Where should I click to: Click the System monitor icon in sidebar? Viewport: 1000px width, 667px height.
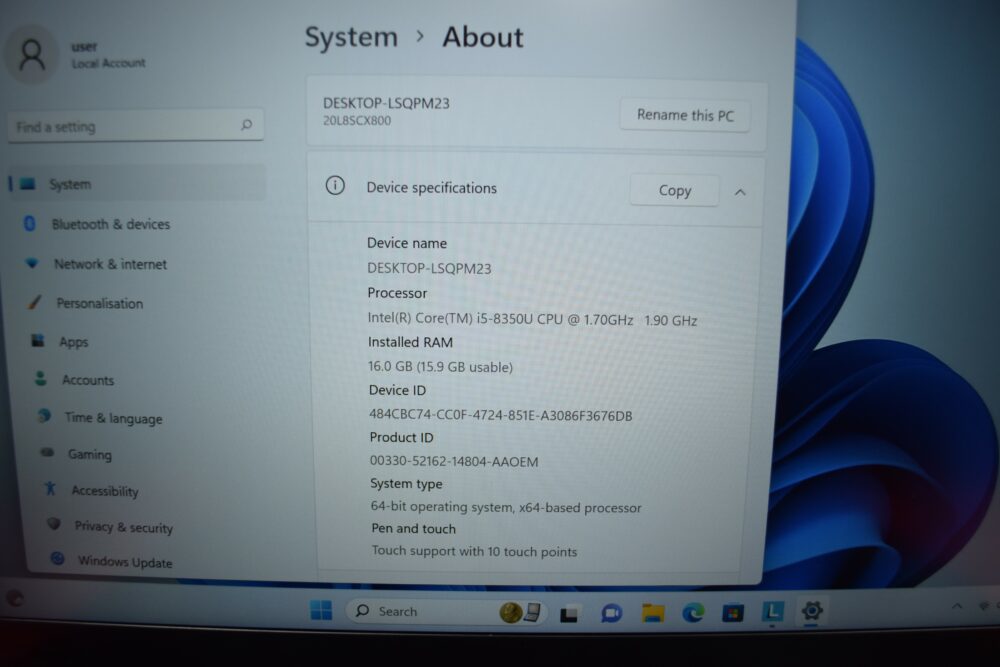[x=27, y=184]
